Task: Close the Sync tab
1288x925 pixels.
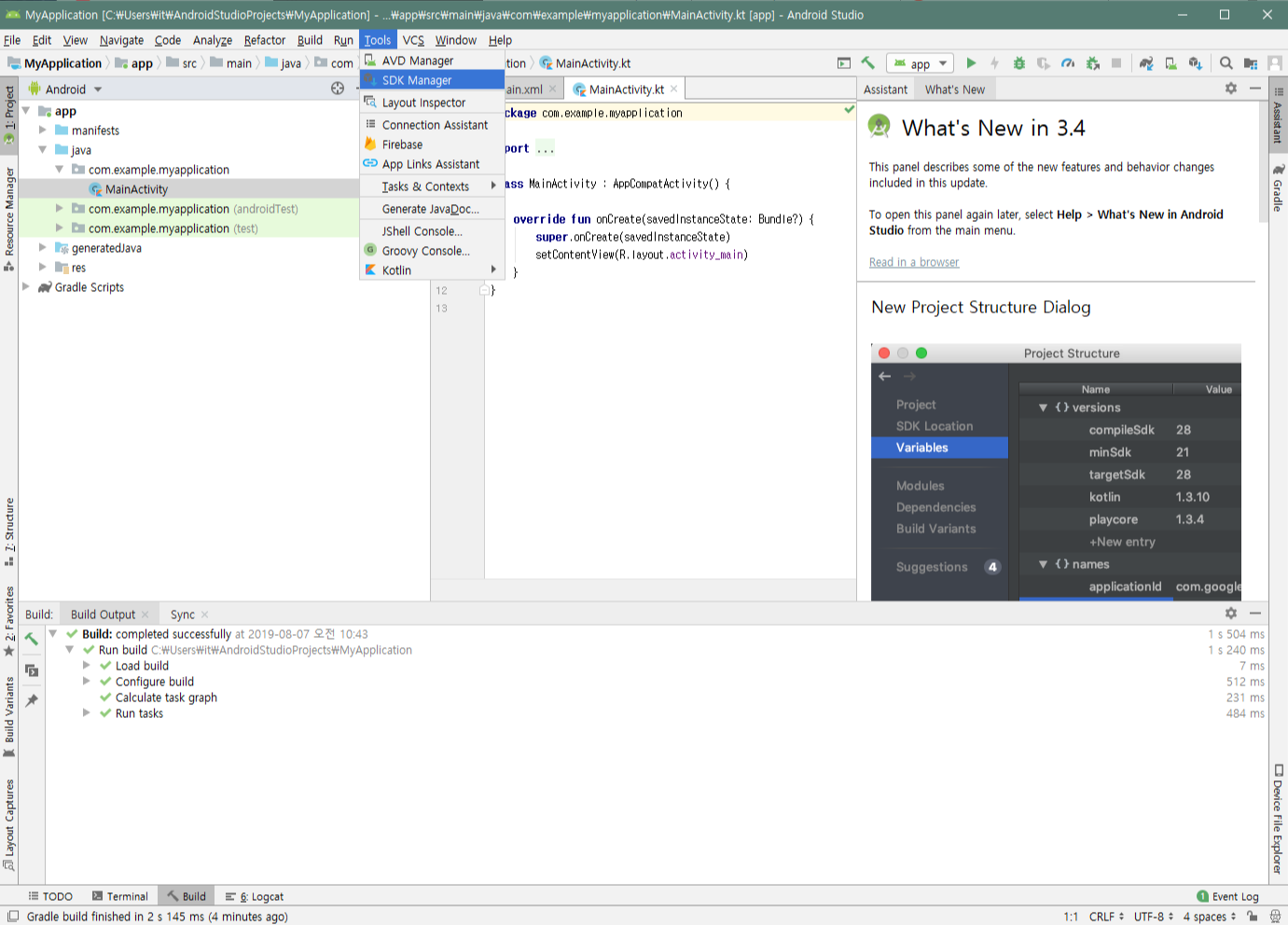Action: click(204, 614)
